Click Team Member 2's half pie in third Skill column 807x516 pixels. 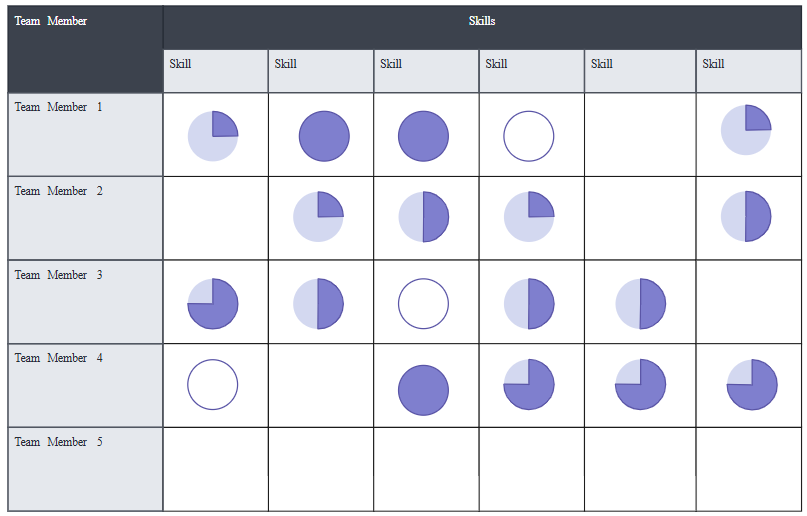(x=423, y=217)
